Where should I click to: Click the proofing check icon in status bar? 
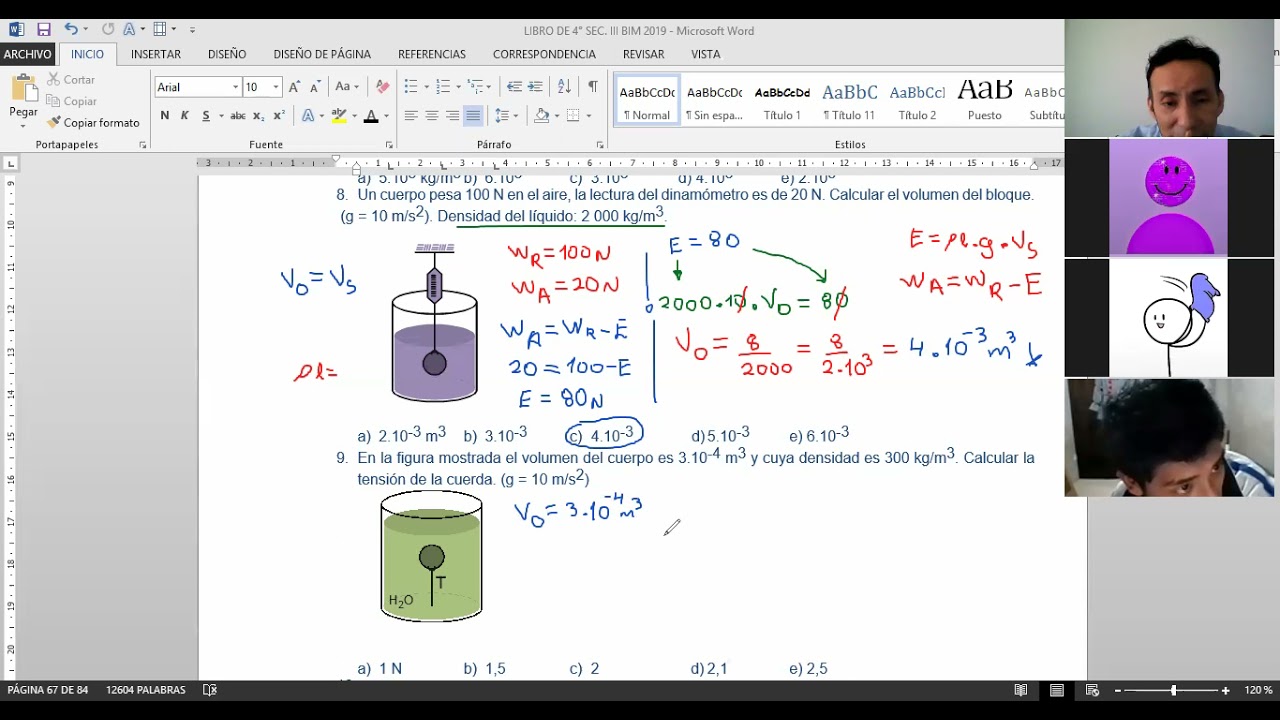coord(210,690)
